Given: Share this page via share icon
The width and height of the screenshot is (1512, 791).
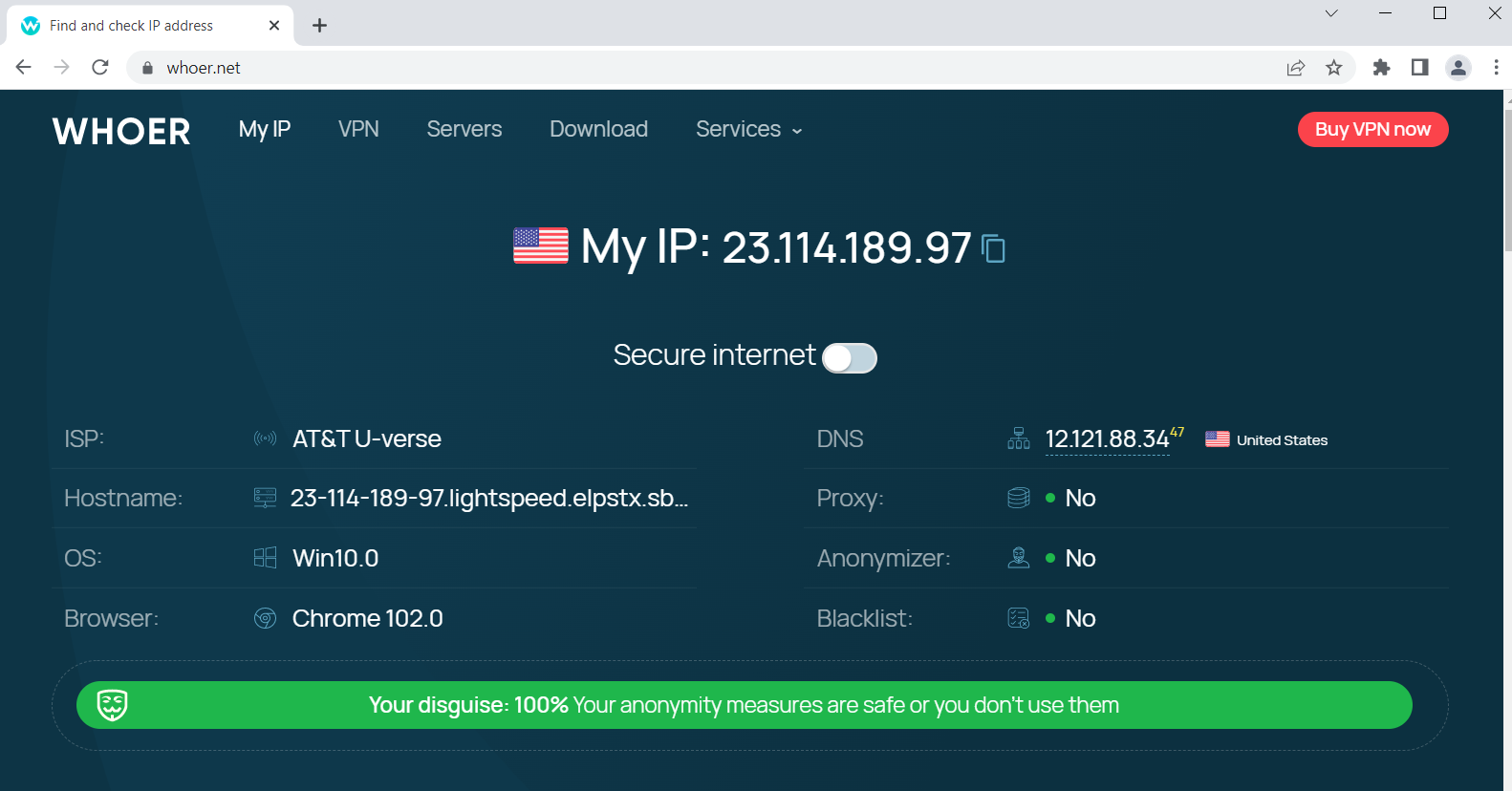Looking at the screenshot, I should tap(1296, 67).
